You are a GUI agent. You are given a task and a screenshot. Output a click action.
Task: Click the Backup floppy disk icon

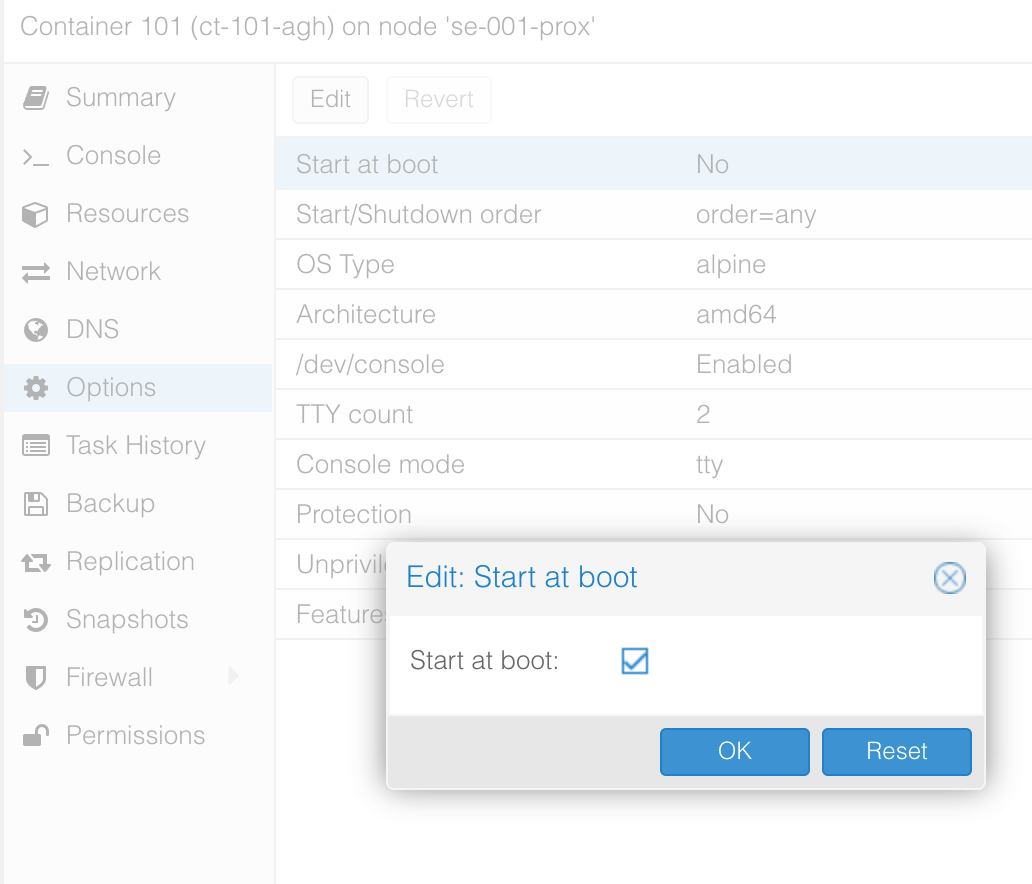[36, 504]
